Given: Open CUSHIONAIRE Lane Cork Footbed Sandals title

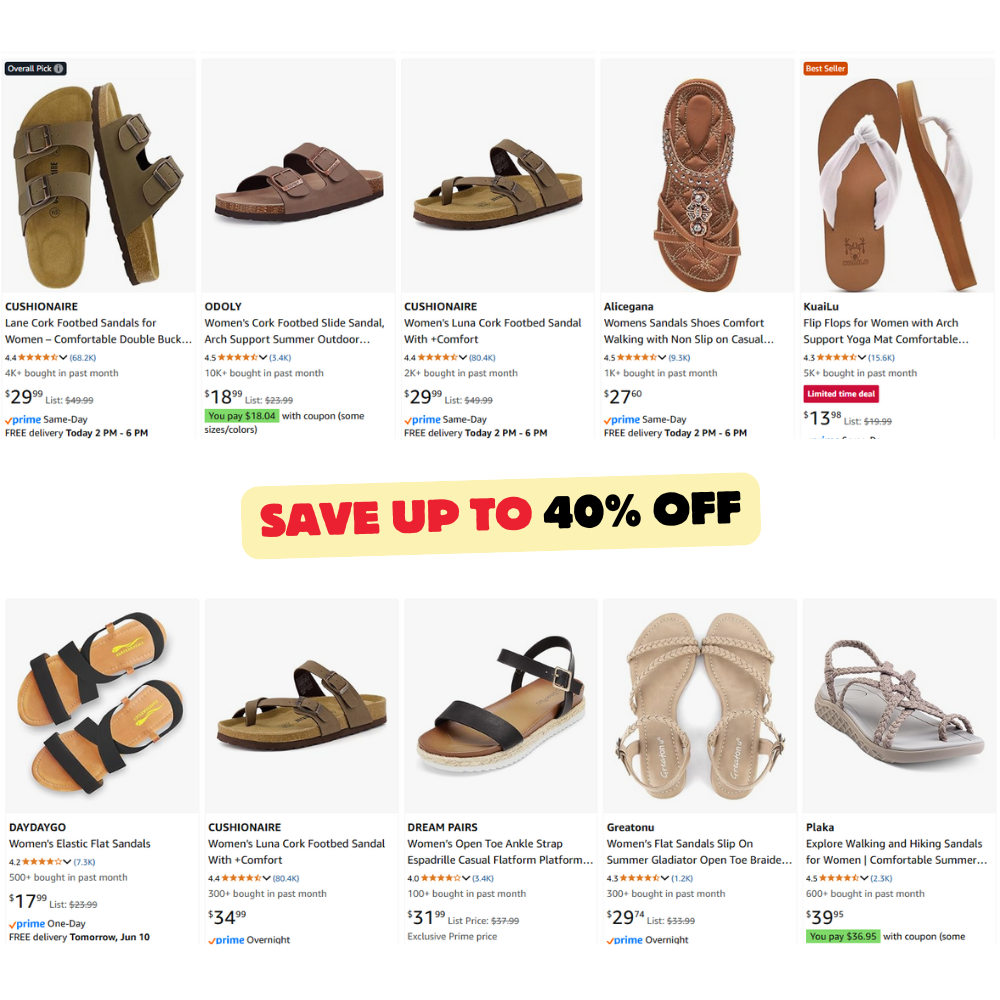Looking at the screenshot, I should tap(98, 331).
